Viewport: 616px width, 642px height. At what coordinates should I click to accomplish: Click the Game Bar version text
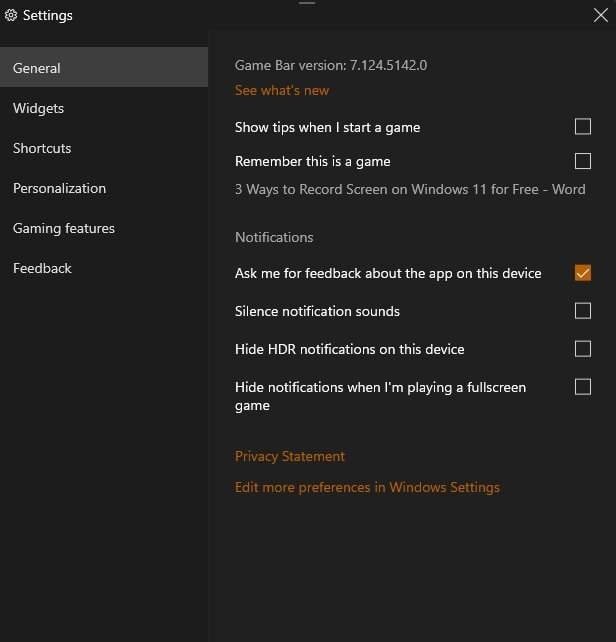[331, 65]
